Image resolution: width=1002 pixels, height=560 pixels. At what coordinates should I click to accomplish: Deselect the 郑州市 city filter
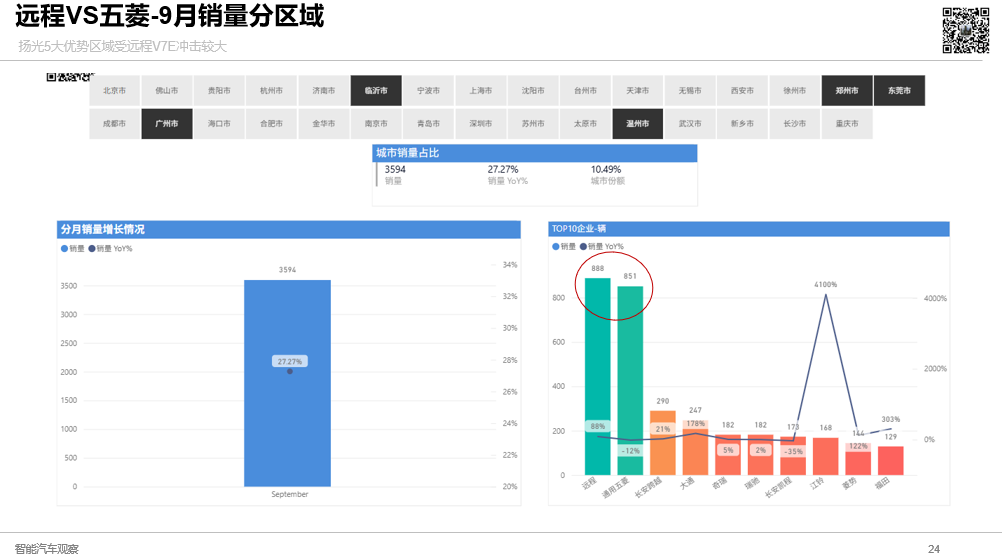pos(847,91)
